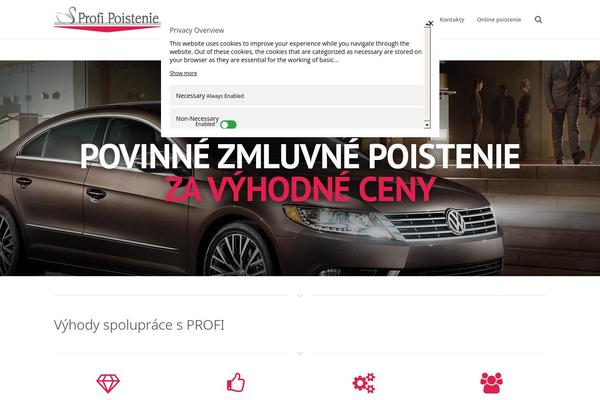Click the Povinné zmluvné poistenie hero banner
The height and width of the screenshot is (400, 600).
tap(300, 168)
